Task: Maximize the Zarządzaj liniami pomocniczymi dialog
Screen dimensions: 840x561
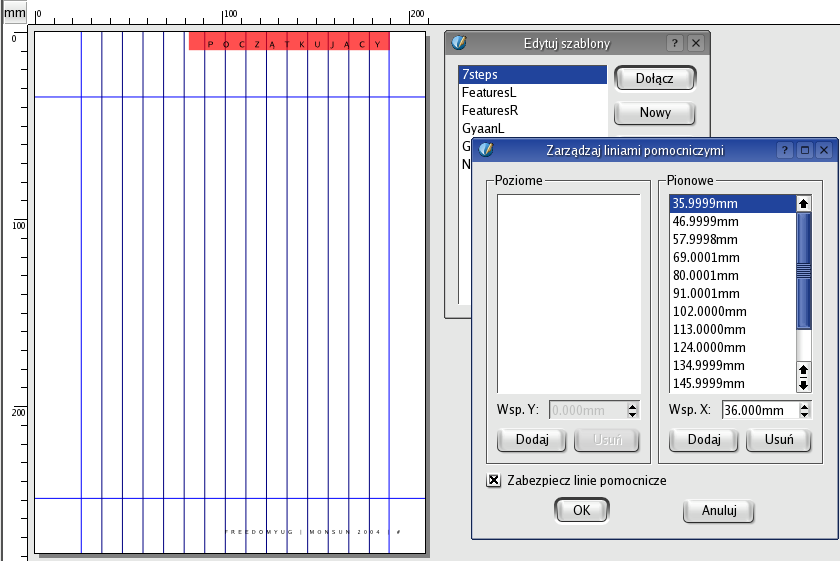Action: tap(805, 150)
